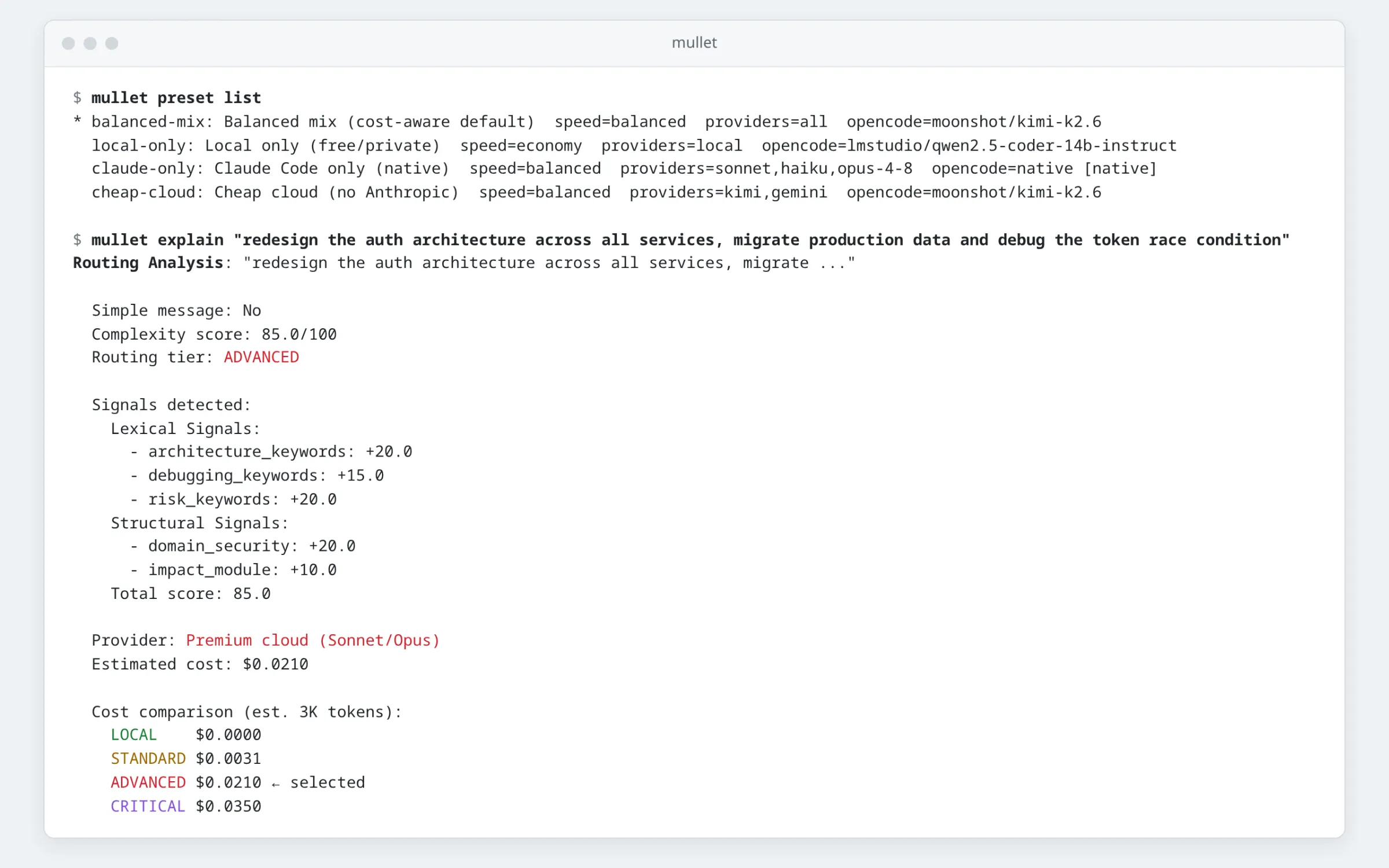Click the purple 'CRITICAL' cost row
1389x868 pixels.
tap(186, 806)
